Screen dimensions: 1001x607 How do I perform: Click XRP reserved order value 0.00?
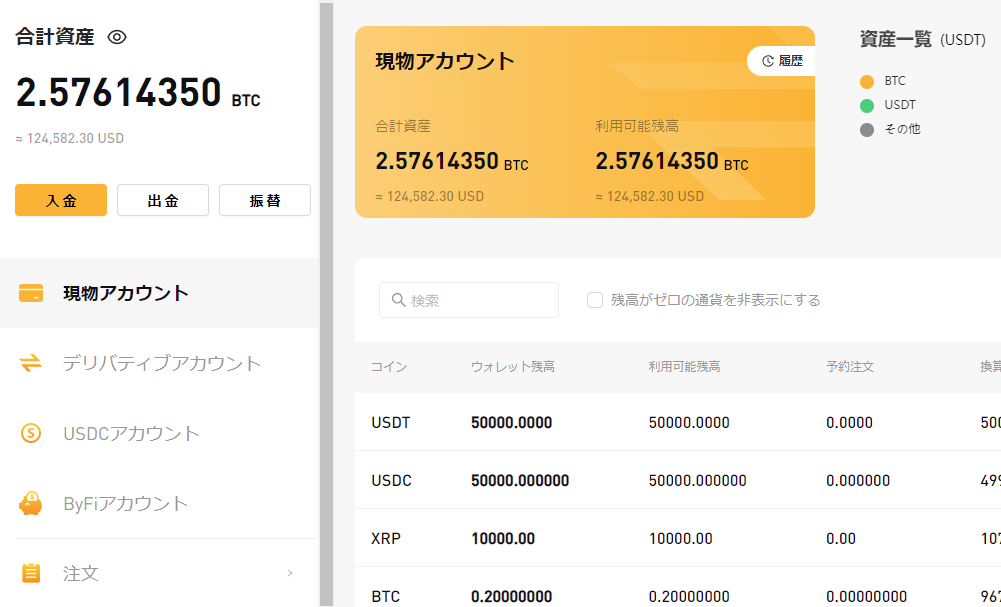(x=841, y=539)
